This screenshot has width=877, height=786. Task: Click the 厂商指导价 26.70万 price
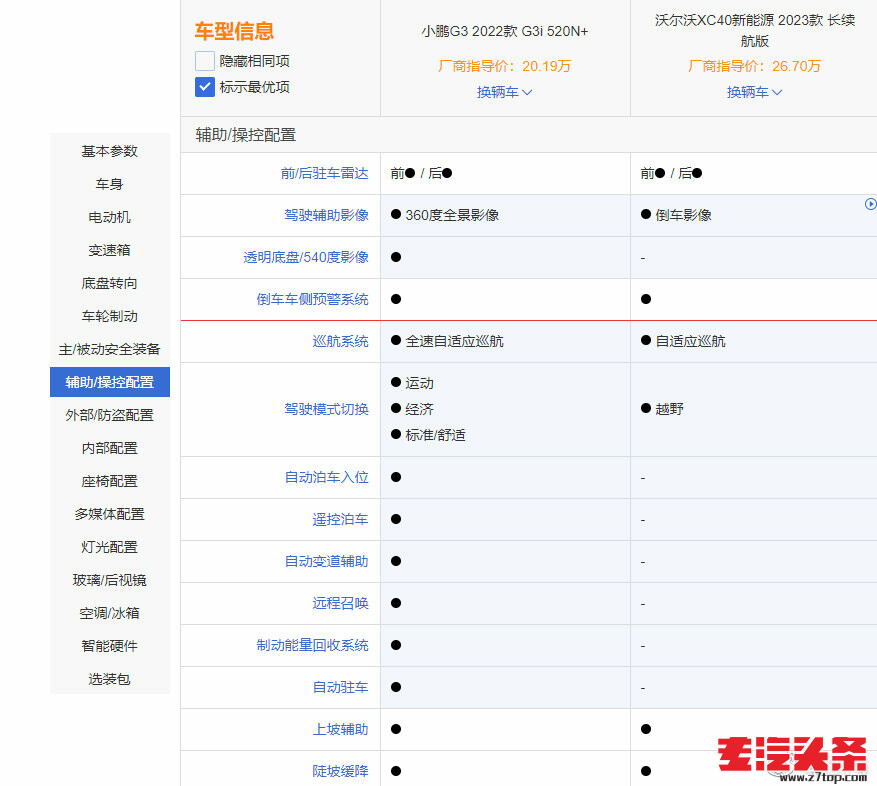(755, 66)
